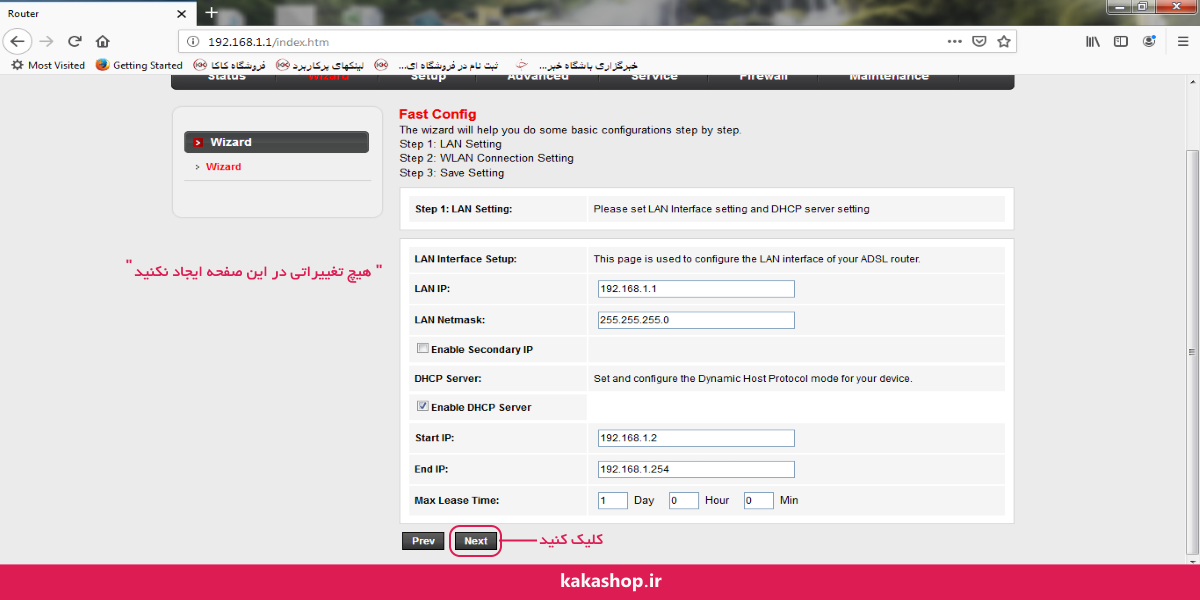Screen dimensions: 1200x600
Task: Click the "Step 2: WLAN Connection Setting" line
Action: [487, 158]
